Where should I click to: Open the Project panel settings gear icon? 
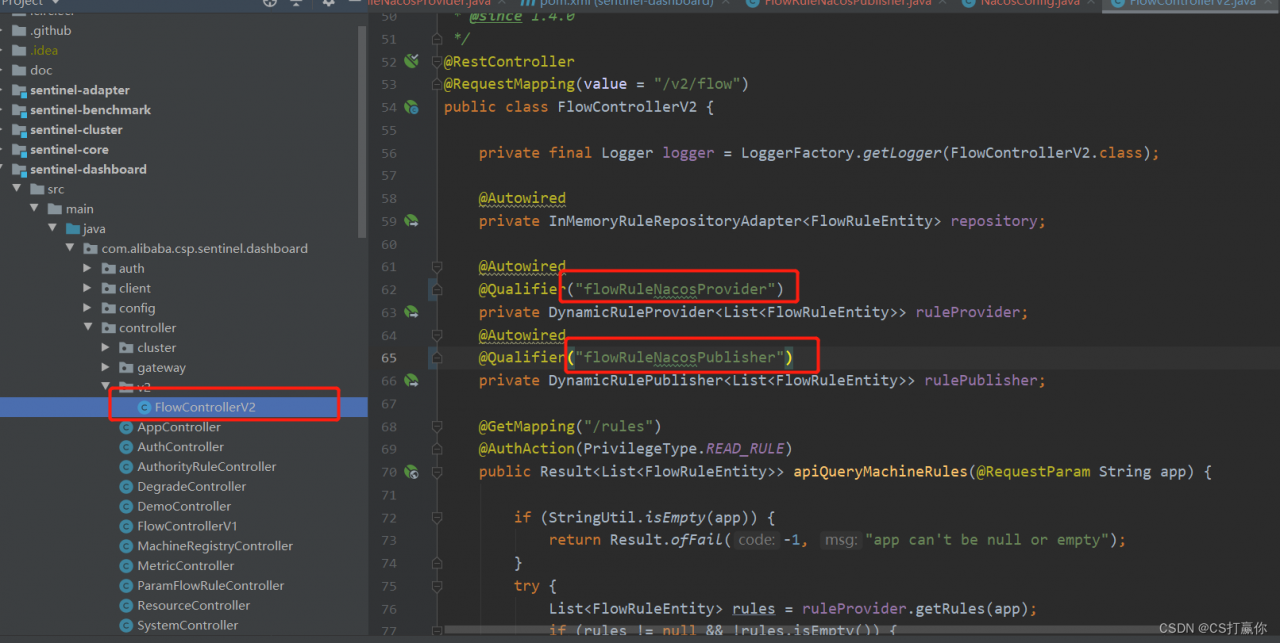pyautogui.click(x=328, y=3)
